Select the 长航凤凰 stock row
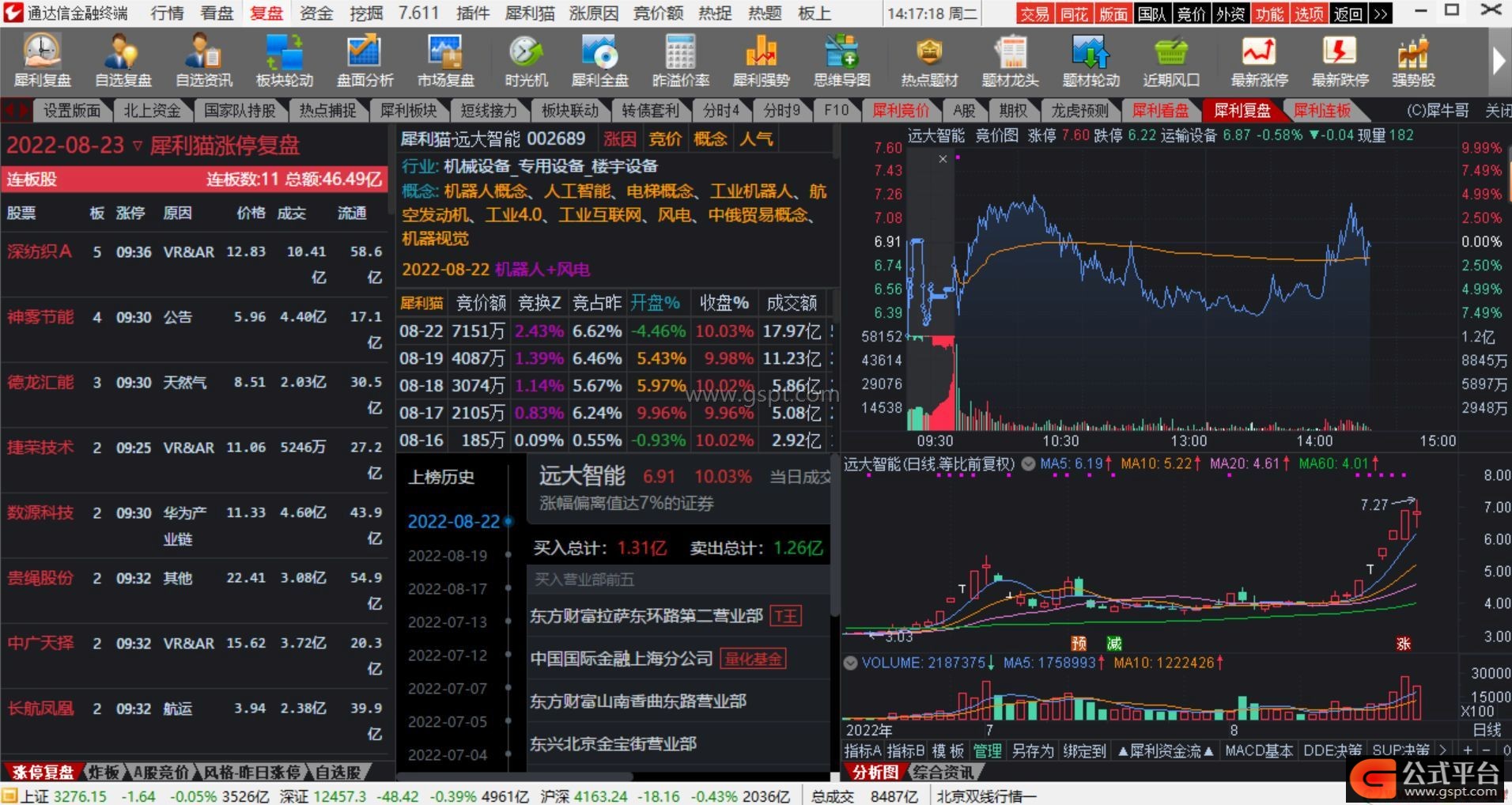This screenshot has height=805, width=1512. (195, 721)
